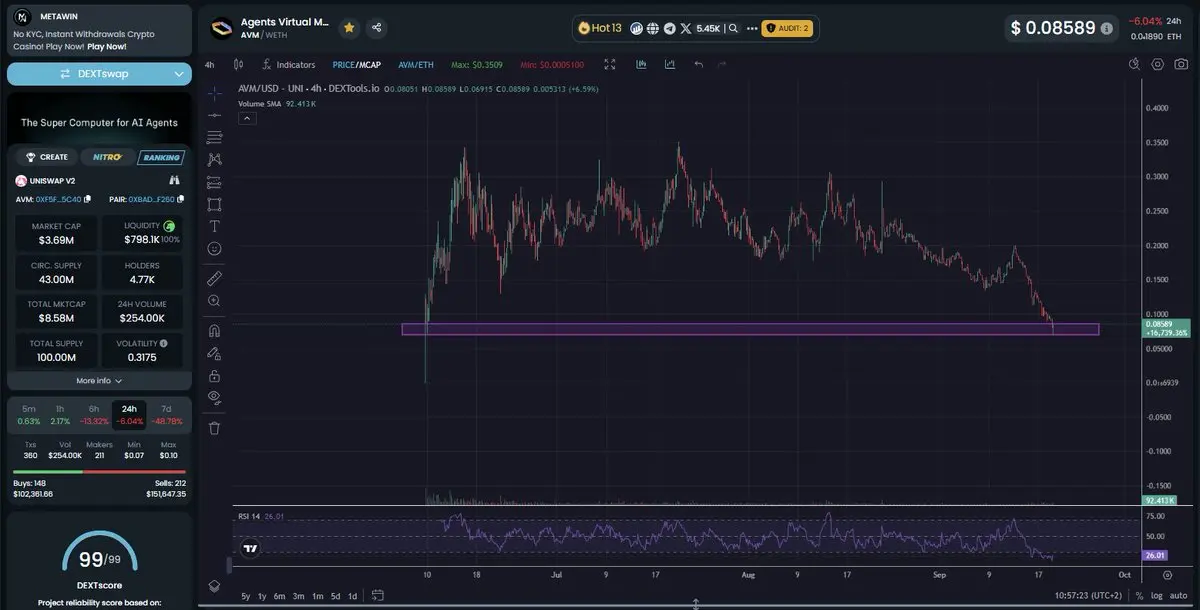The height and width of the screenshot is (610, 1200).
Task: Toggle the log scale
Action: point(1157,596)
